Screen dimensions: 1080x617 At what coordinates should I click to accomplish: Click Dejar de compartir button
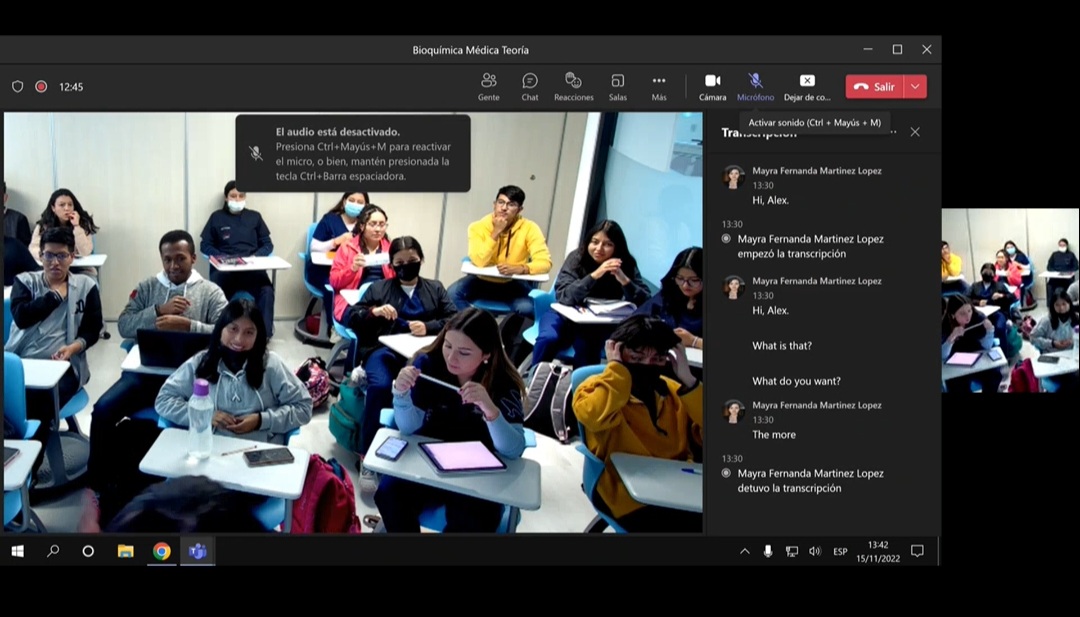[x=807, y=86]
